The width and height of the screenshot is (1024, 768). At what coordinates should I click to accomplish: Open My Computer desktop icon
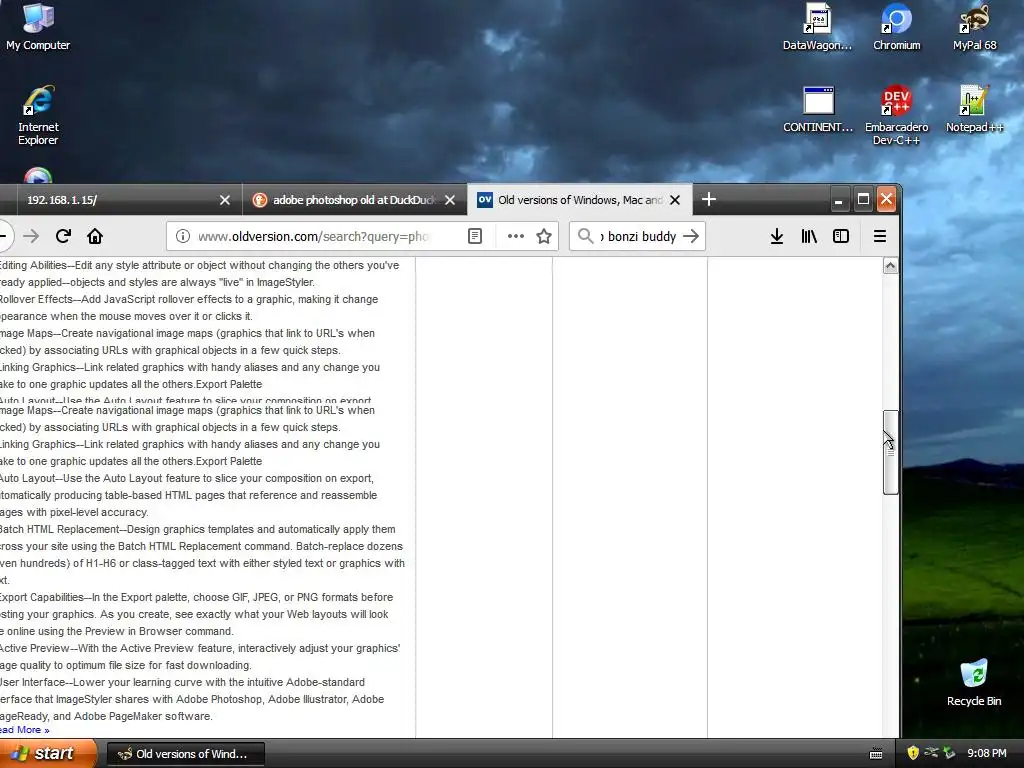(x=38, y=27)
